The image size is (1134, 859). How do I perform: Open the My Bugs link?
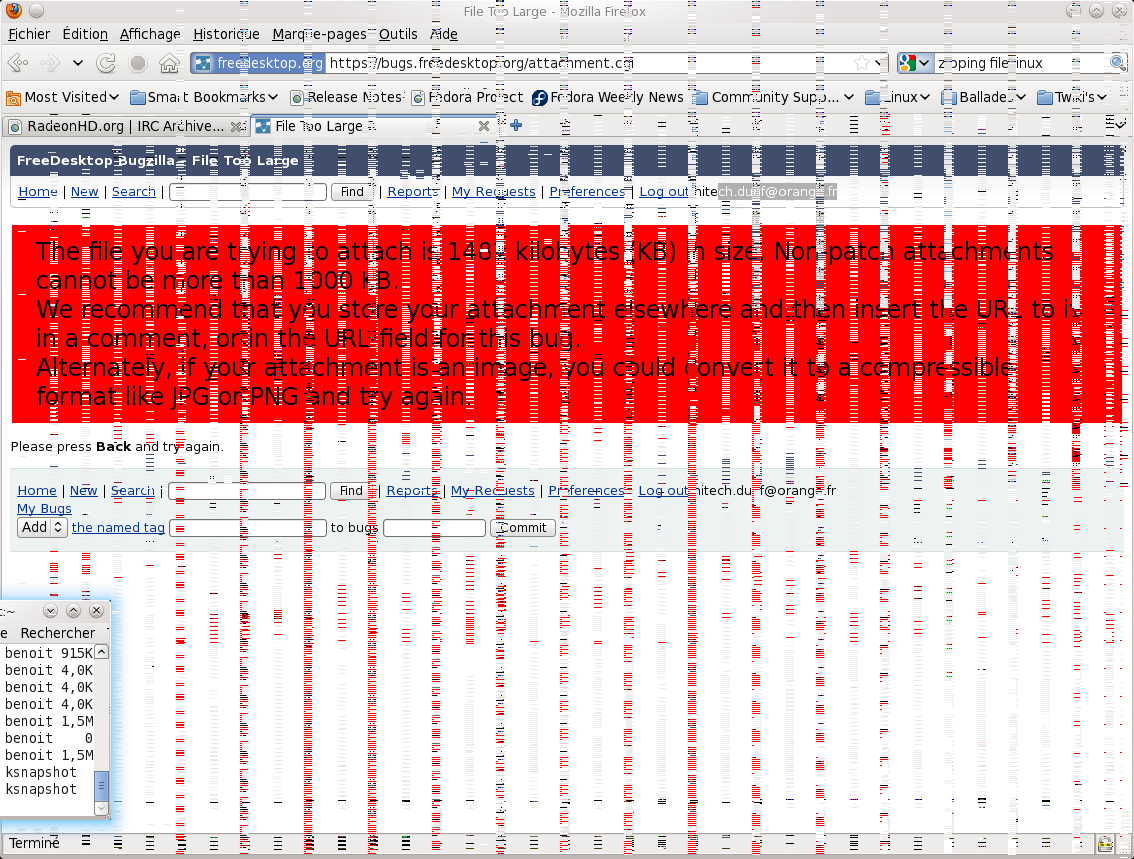pos(44,509)
